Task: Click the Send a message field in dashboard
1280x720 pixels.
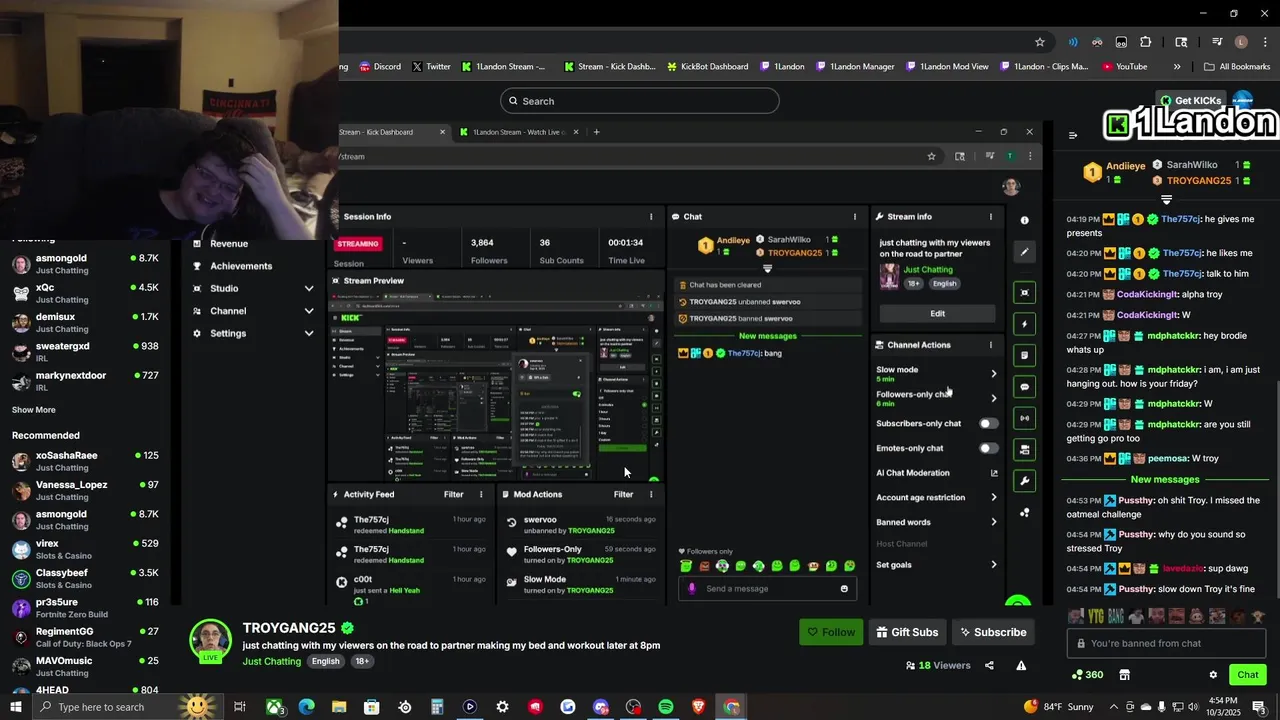Action: (x=767, y=589)
